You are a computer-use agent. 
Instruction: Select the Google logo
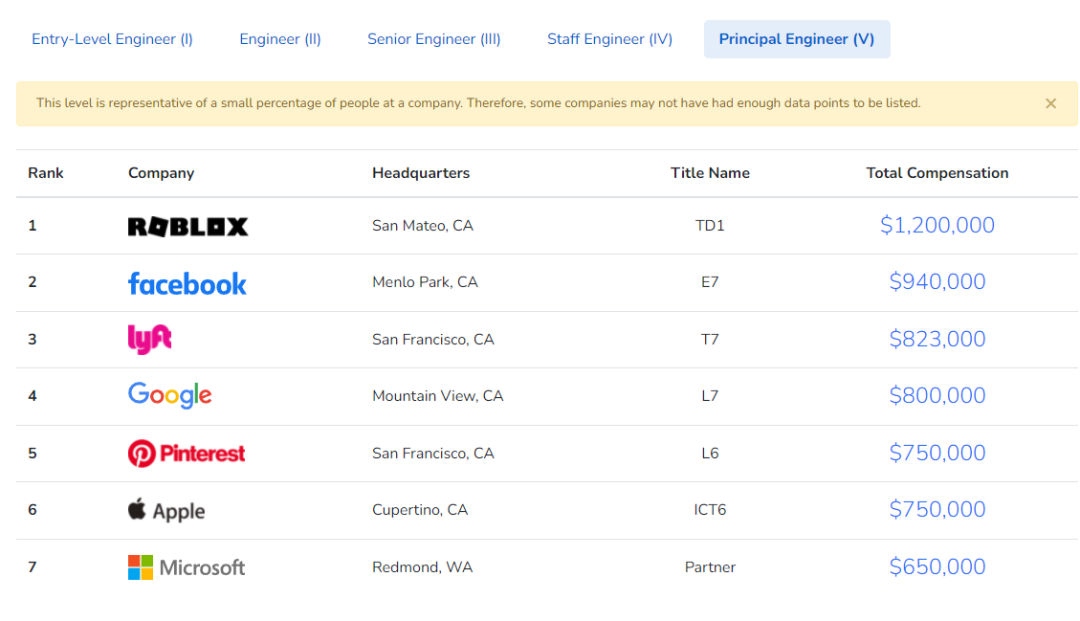(170, 396)
